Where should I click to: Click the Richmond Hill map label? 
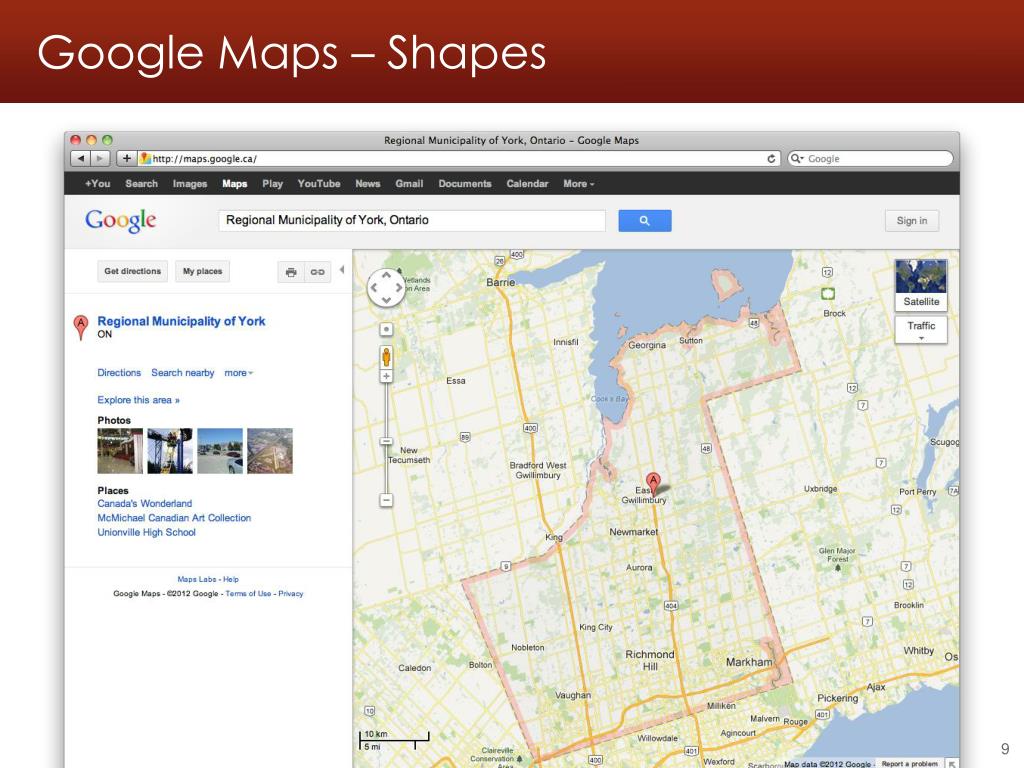coord(650,660)
